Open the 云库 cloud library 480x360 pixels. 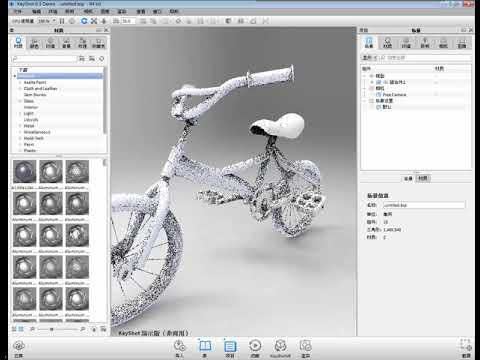pyautogui.click(x=19, y=349)
